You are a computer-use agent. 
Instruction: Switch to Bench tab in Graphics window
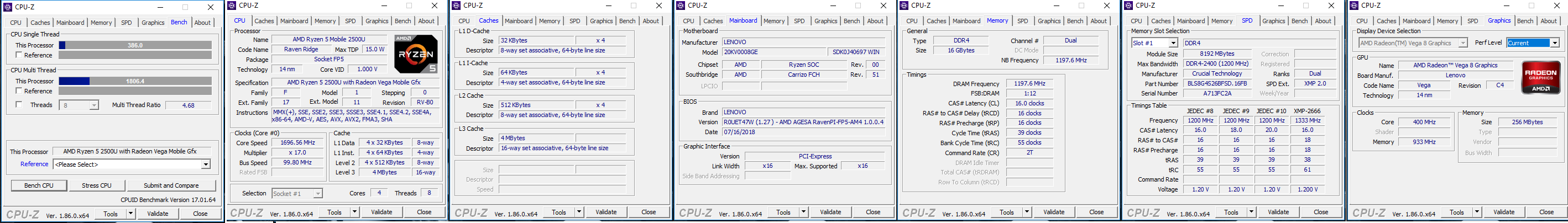point(1525,22)
